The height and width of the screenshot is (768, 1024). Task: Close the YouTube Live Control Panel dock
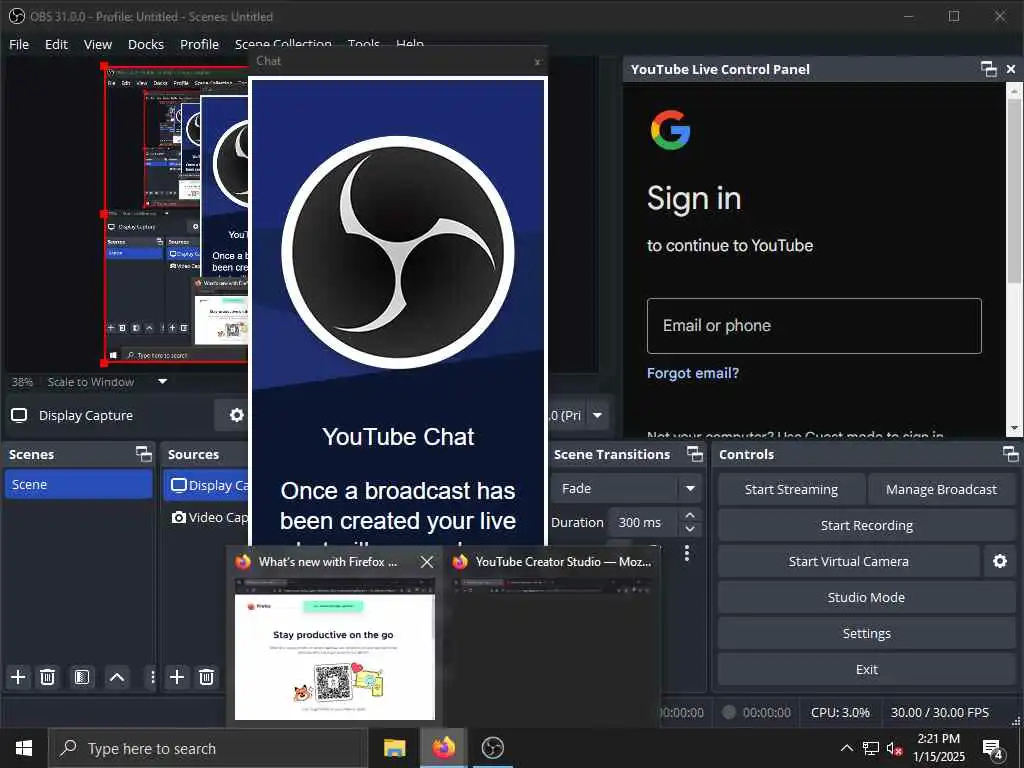click(1011, 69)
